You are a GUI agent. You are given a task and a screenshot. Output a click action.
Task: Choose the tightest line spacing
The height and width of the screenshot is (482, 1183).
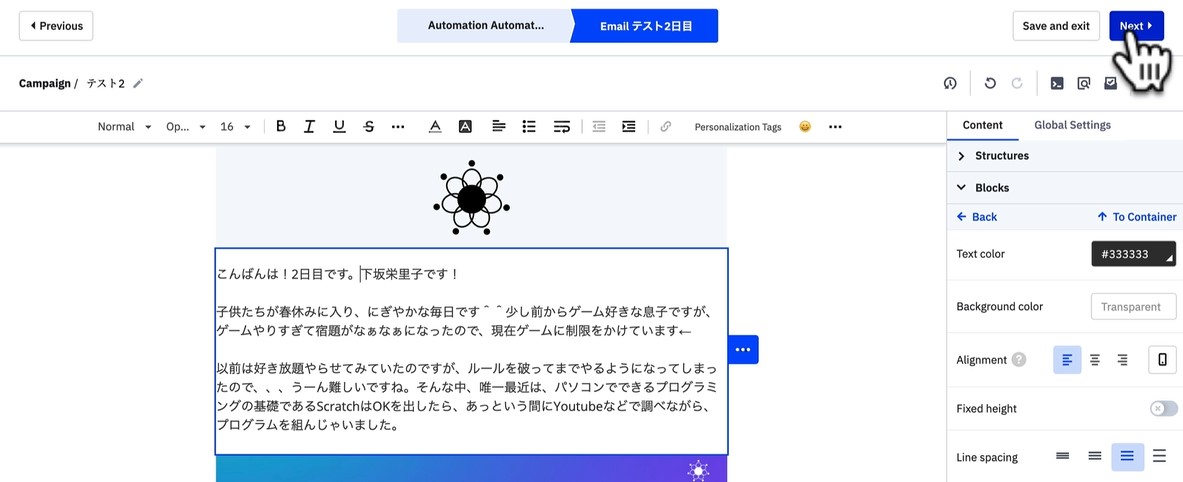pyautogui.click(x=1062, y=456)
